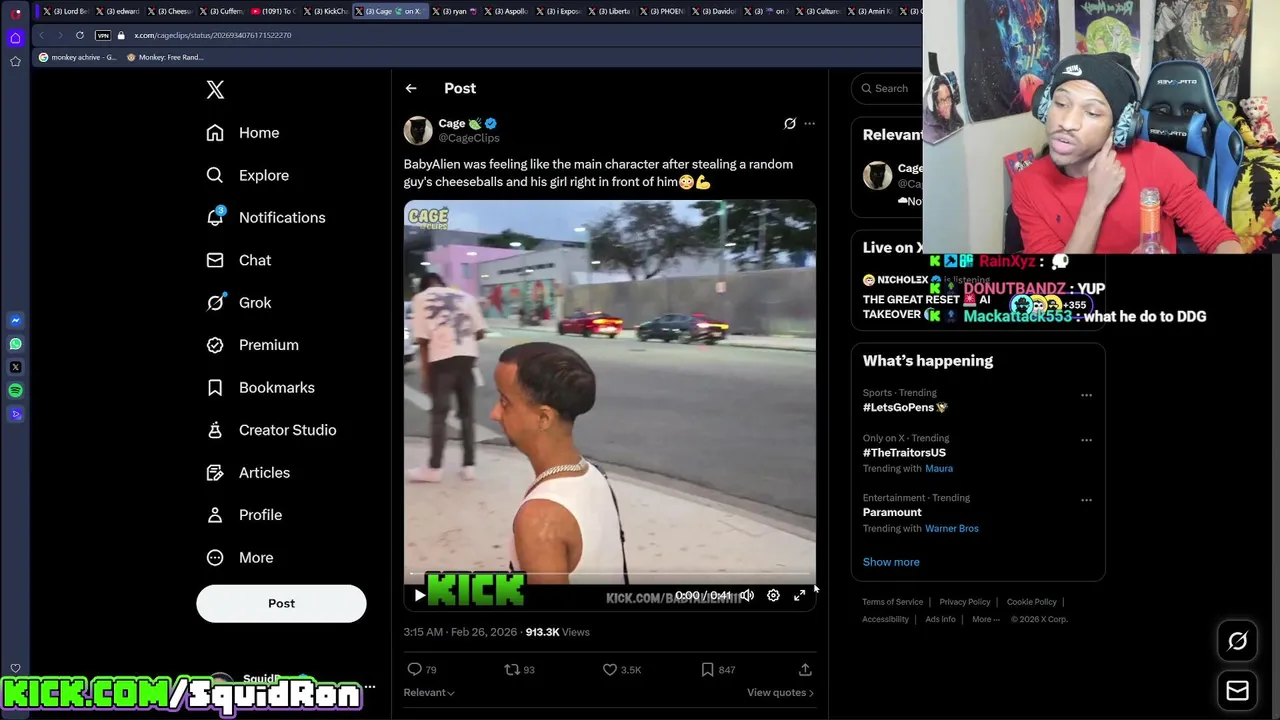This screenshot has height=720, width=1280.
Task: Reload the page in browser toolbar
Action: point(80,35)
